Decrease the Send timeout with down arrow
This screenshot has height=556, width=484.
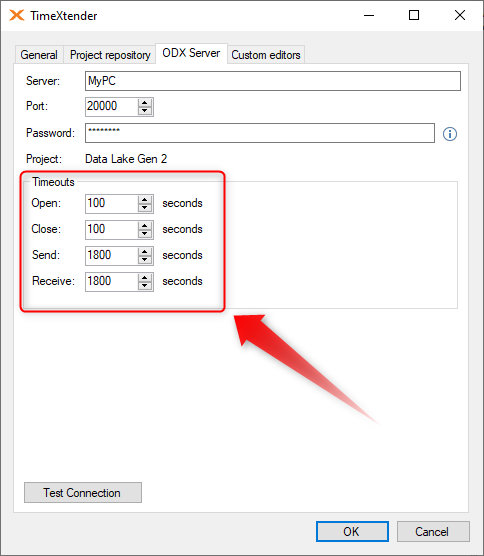pyautogui.click(x=145, y=260)
